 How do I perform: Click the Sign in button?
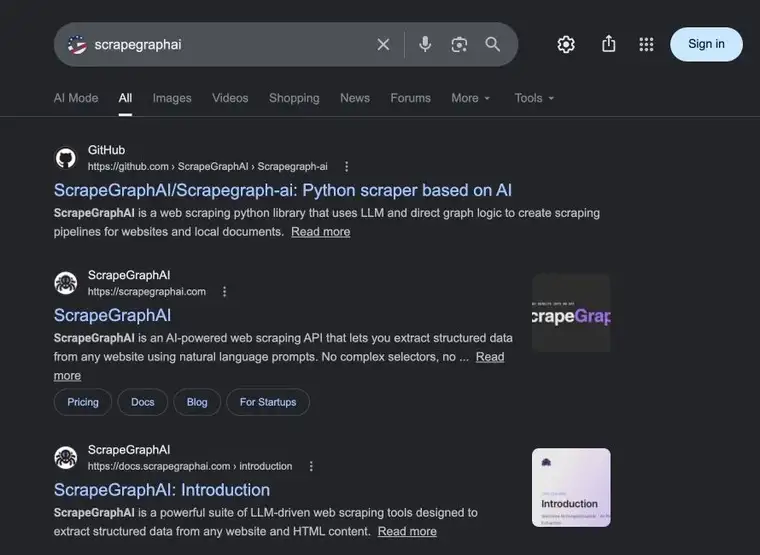coord(706,44)
